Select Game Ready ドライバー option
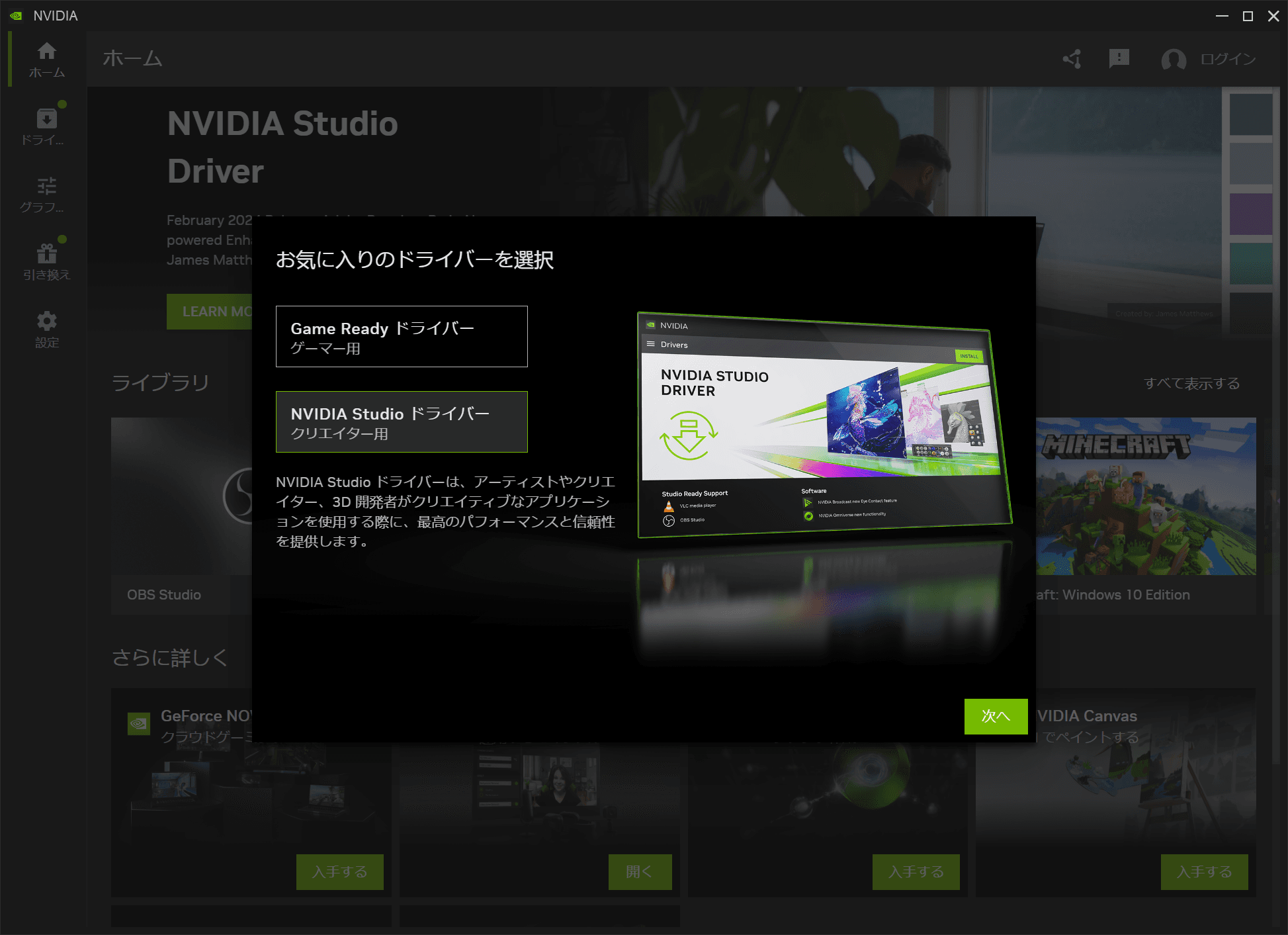Viewport: 1288px width, 935px height. (x=402, y=336)
